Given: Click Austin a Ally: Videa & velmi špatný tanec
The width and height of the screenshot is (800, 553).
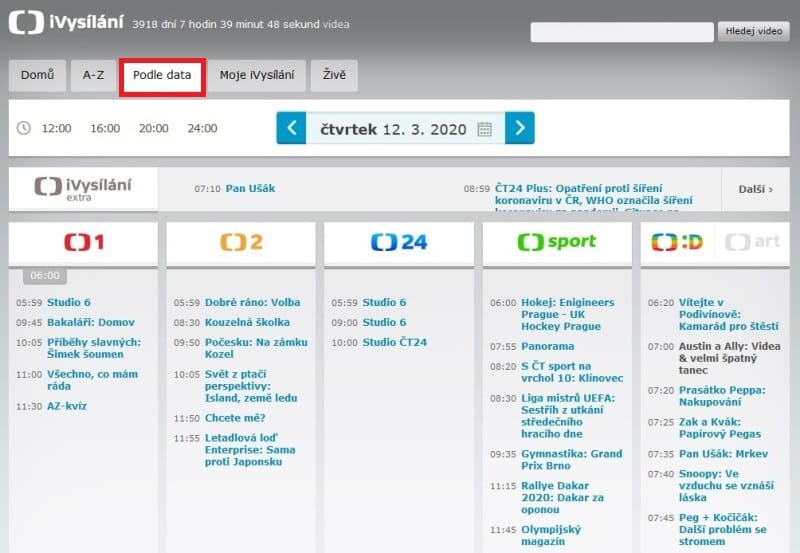Looking at the screenshot, I should [x=730, y=358].
